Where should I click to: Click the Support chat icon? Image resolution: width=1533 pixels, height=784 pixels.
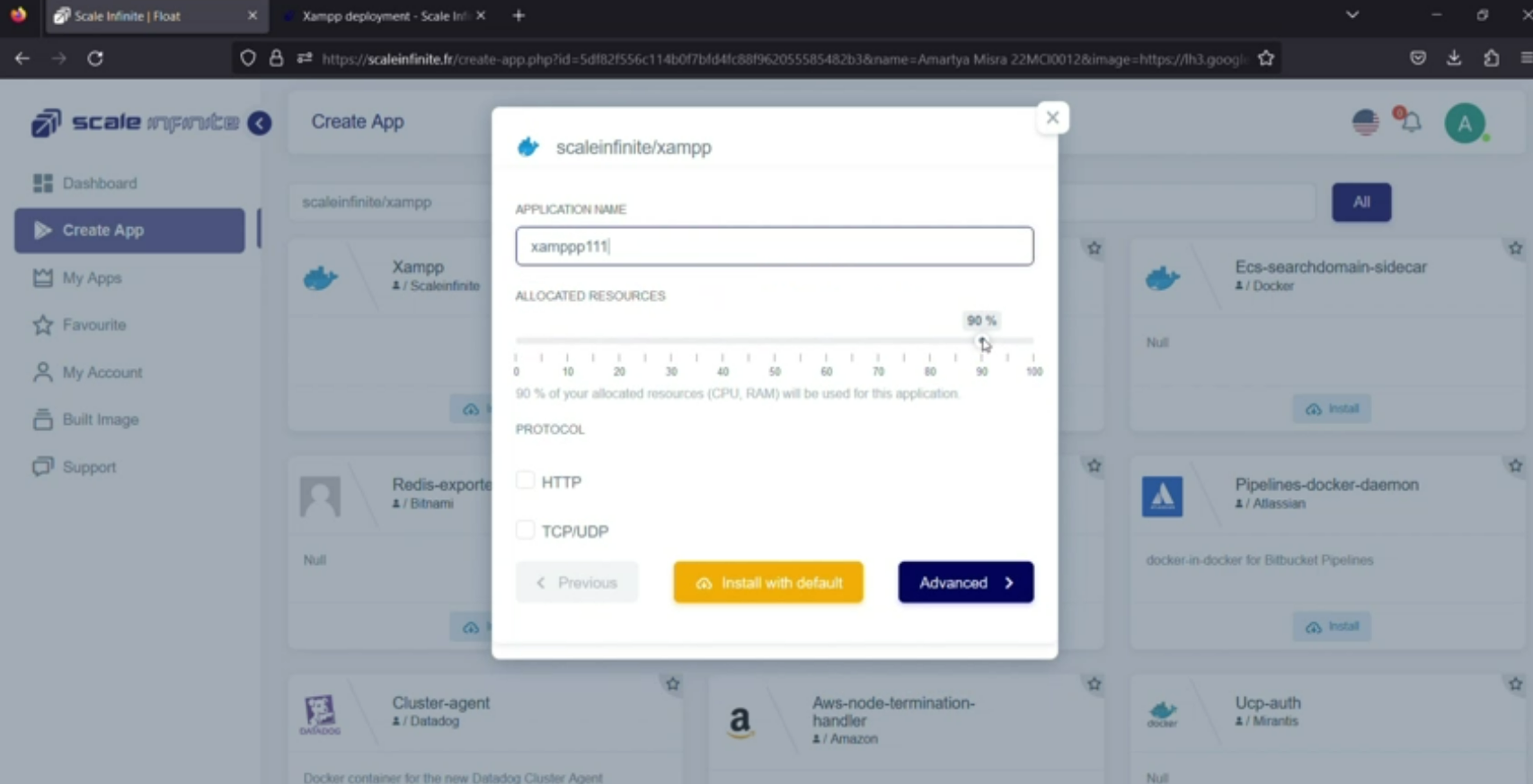coord(42,467)
